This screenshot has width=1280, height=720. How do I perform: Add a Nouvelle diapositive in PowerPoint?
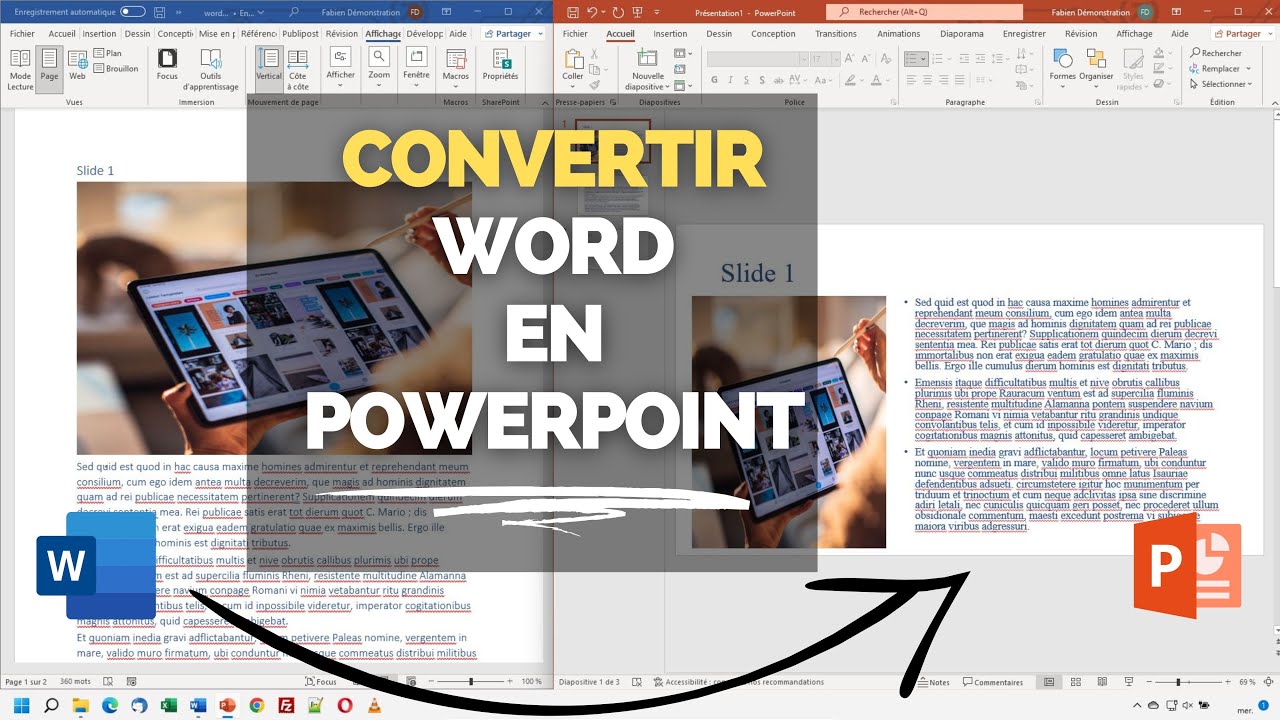pos(648,69)
